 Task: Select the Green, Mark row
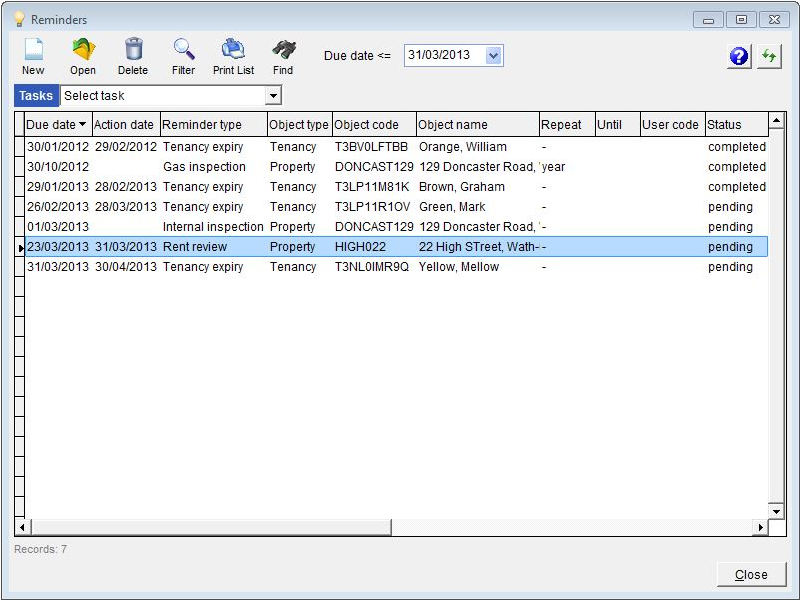pos(396,207)
